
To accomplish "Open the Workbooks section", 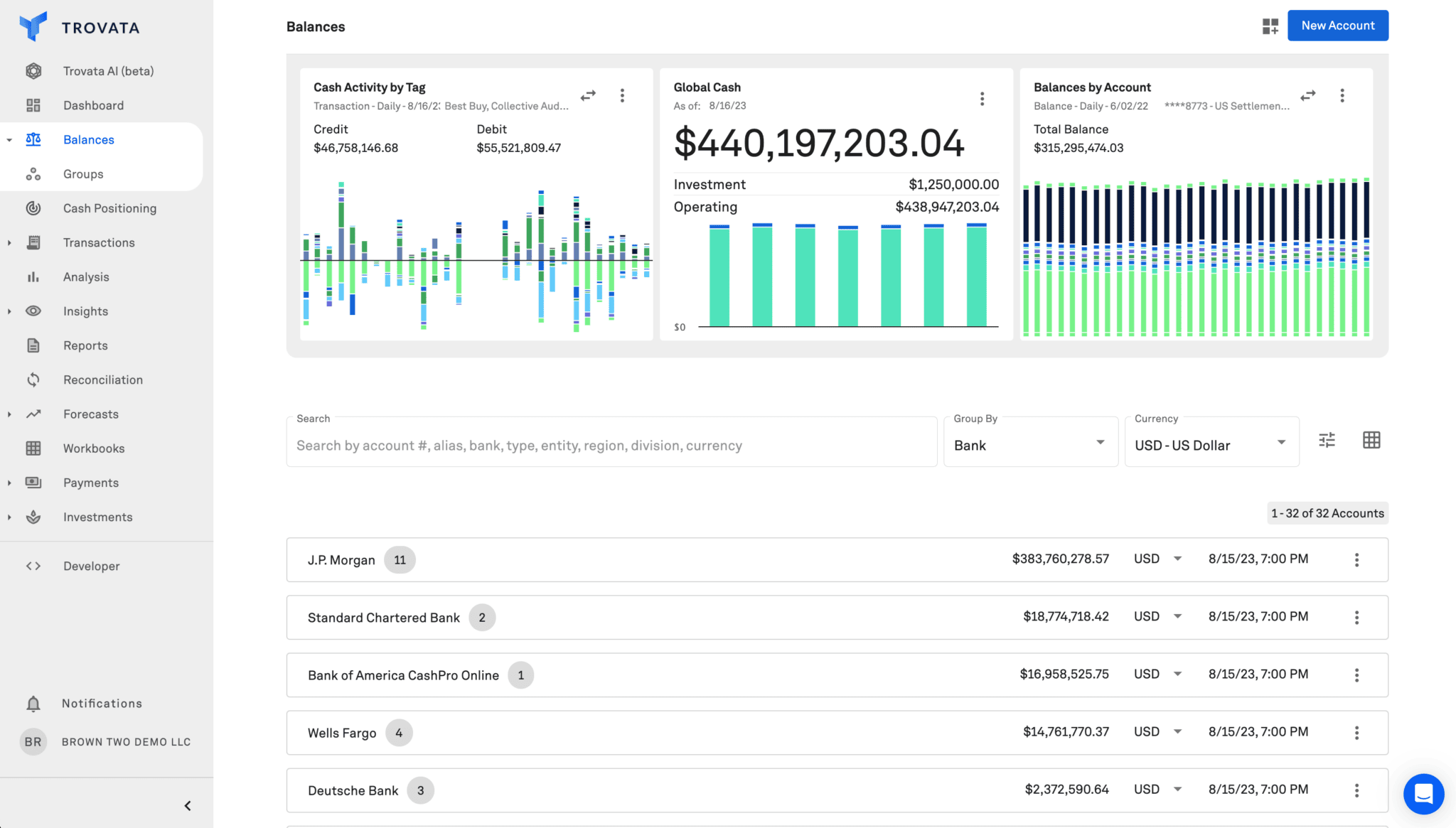I will pyautogui.click(x=92, y=448).
